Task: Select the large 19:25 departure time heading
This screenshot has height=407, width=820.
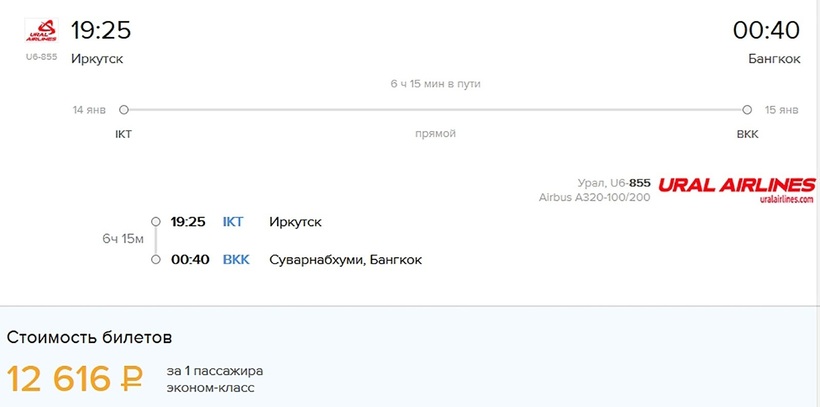Action: (101, 31)
